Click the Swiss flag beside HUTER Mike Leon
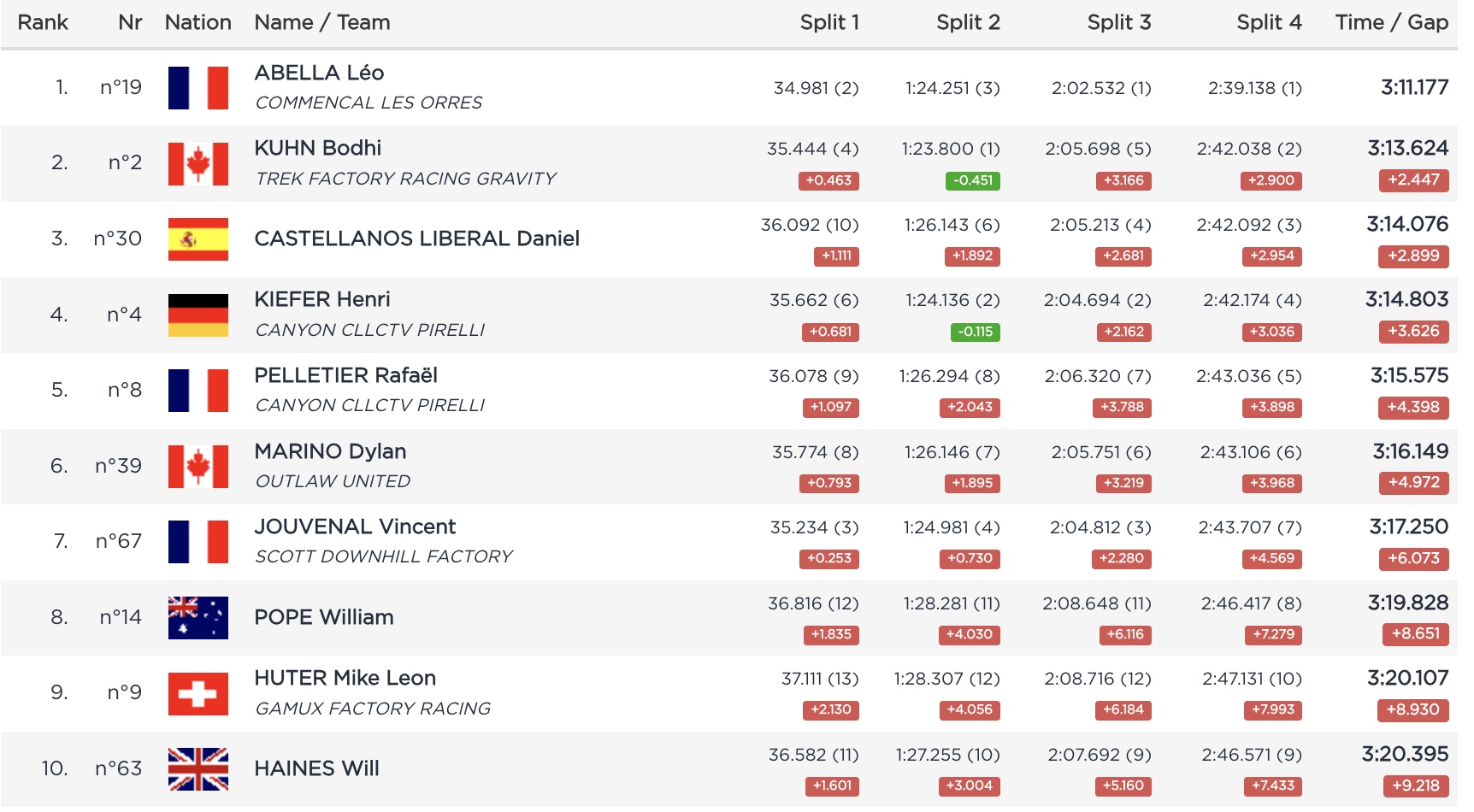The image size is (1474, 812). (198, 693)
